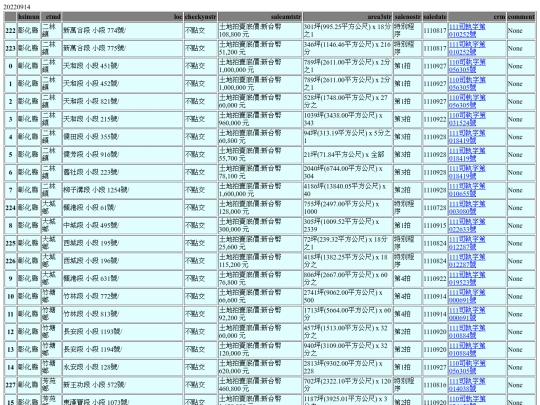Click the crm column header
The width and height of the screenshot is (540, 405).
click(x=477, y=17)
